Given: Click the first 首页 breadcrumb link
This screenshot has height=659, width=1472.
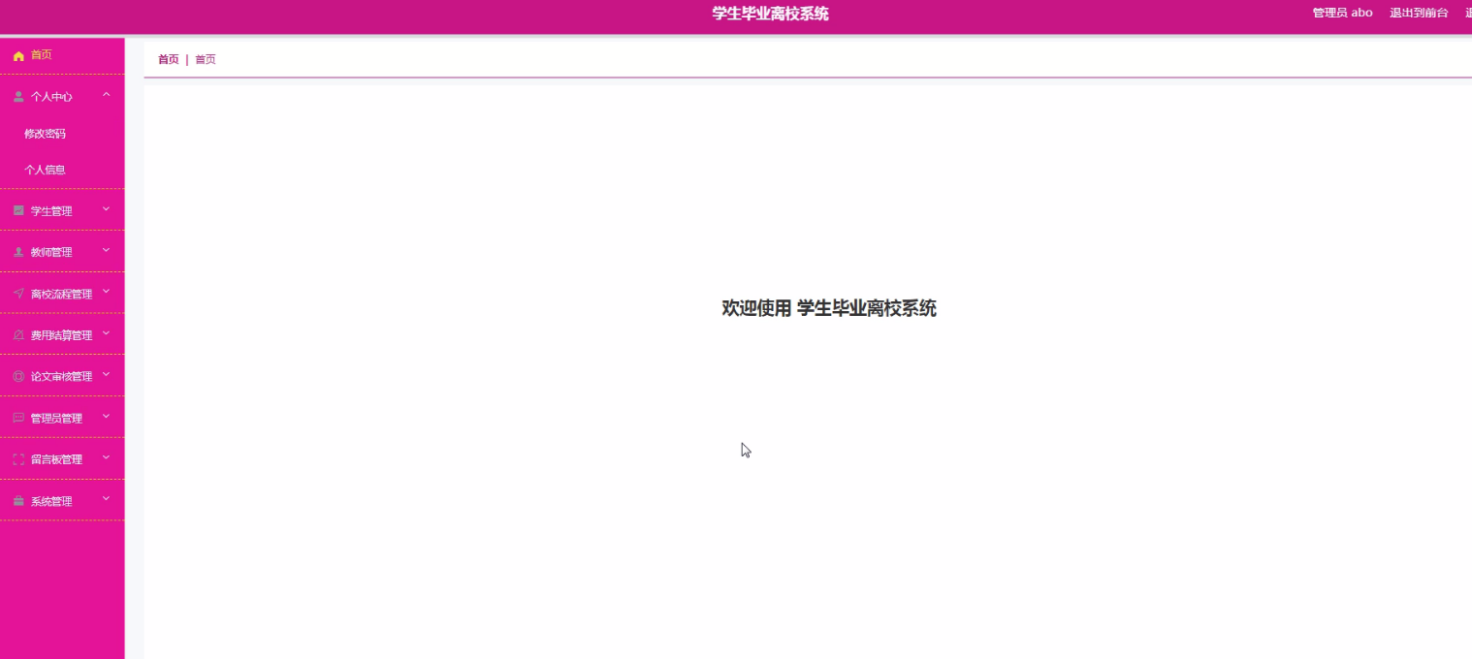Looking at the screenshot, I should click(168, 59).
